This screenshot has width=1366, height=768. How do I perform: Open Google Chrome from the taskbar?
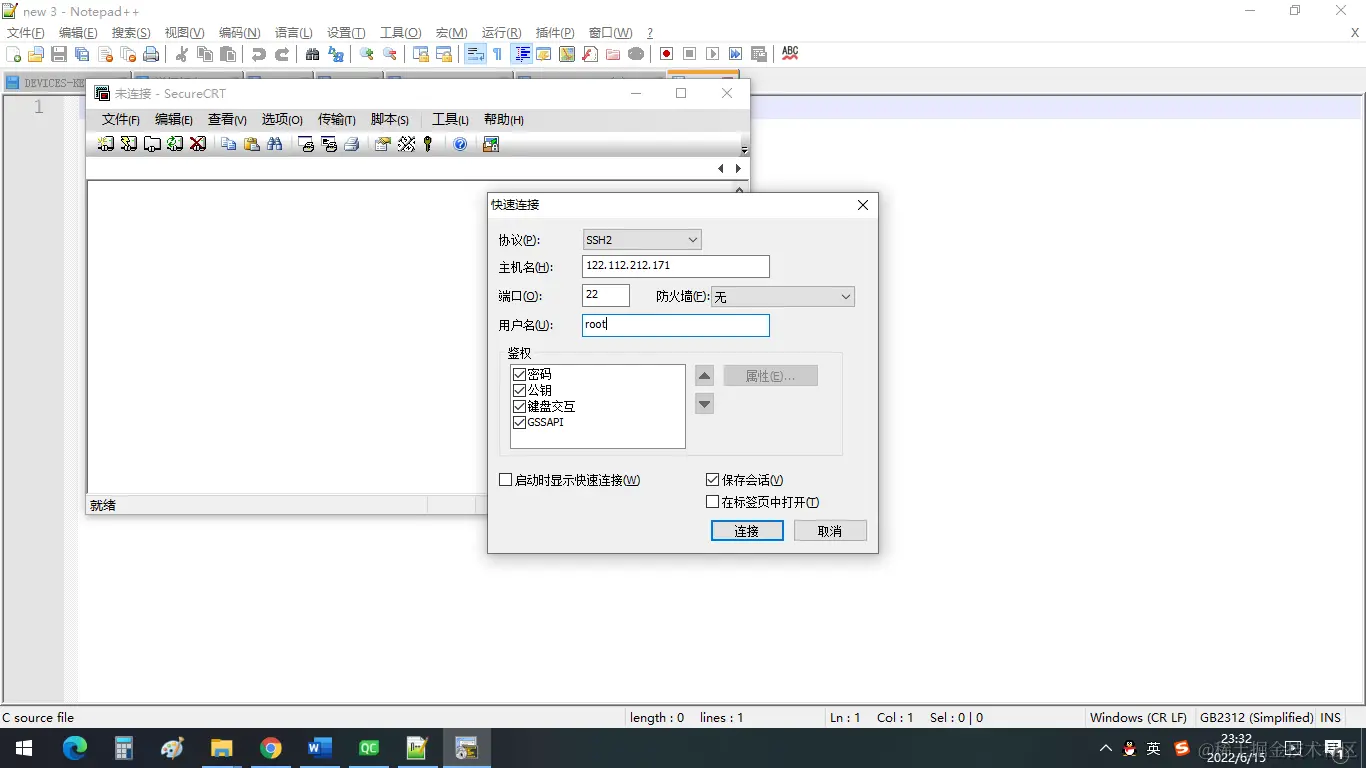[270, 748]
